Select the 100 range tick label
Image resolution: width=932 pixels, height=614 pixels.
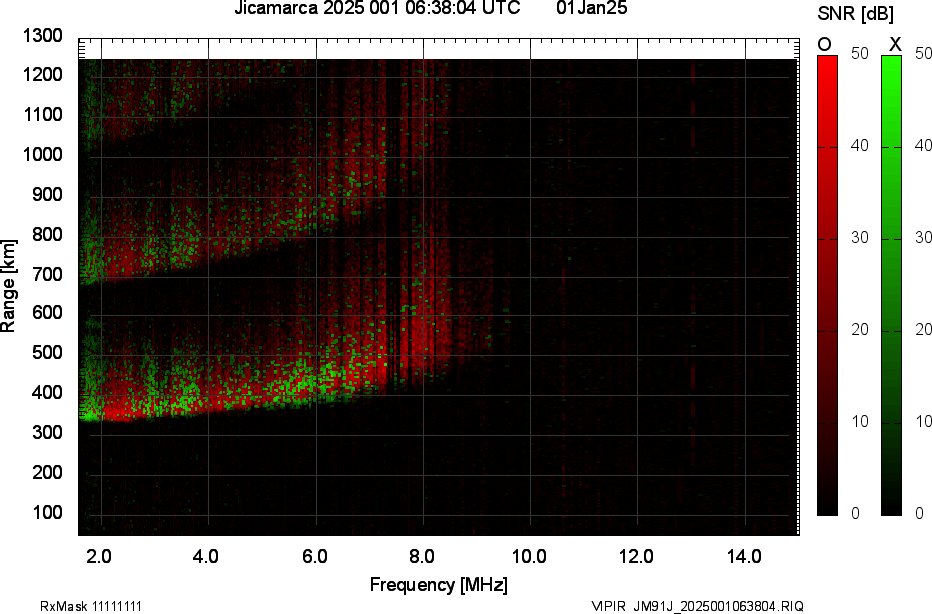tap(47, 512)
